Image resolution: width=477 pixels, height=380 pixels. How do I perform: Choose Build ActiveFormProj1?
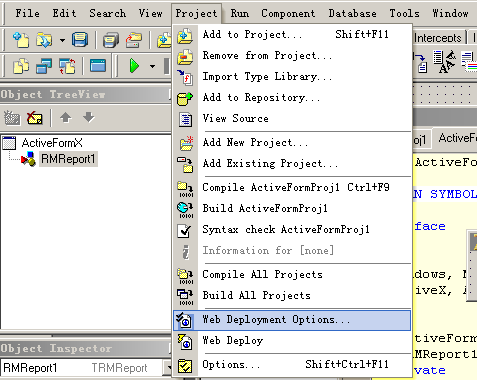tap(292, 208)
